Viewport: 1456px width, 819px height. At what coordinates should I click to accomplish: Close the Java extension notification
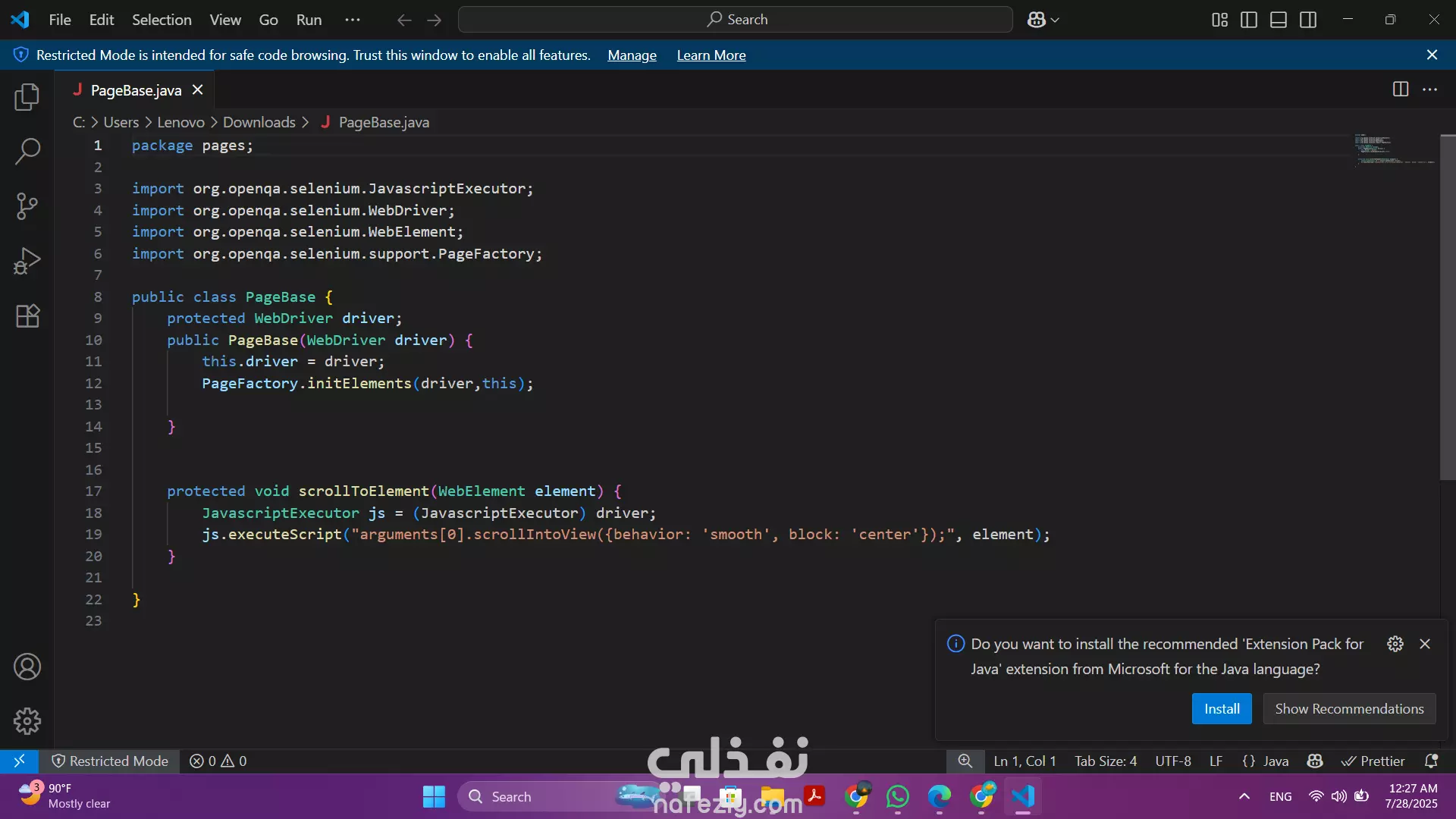(x=1425, y=644)
